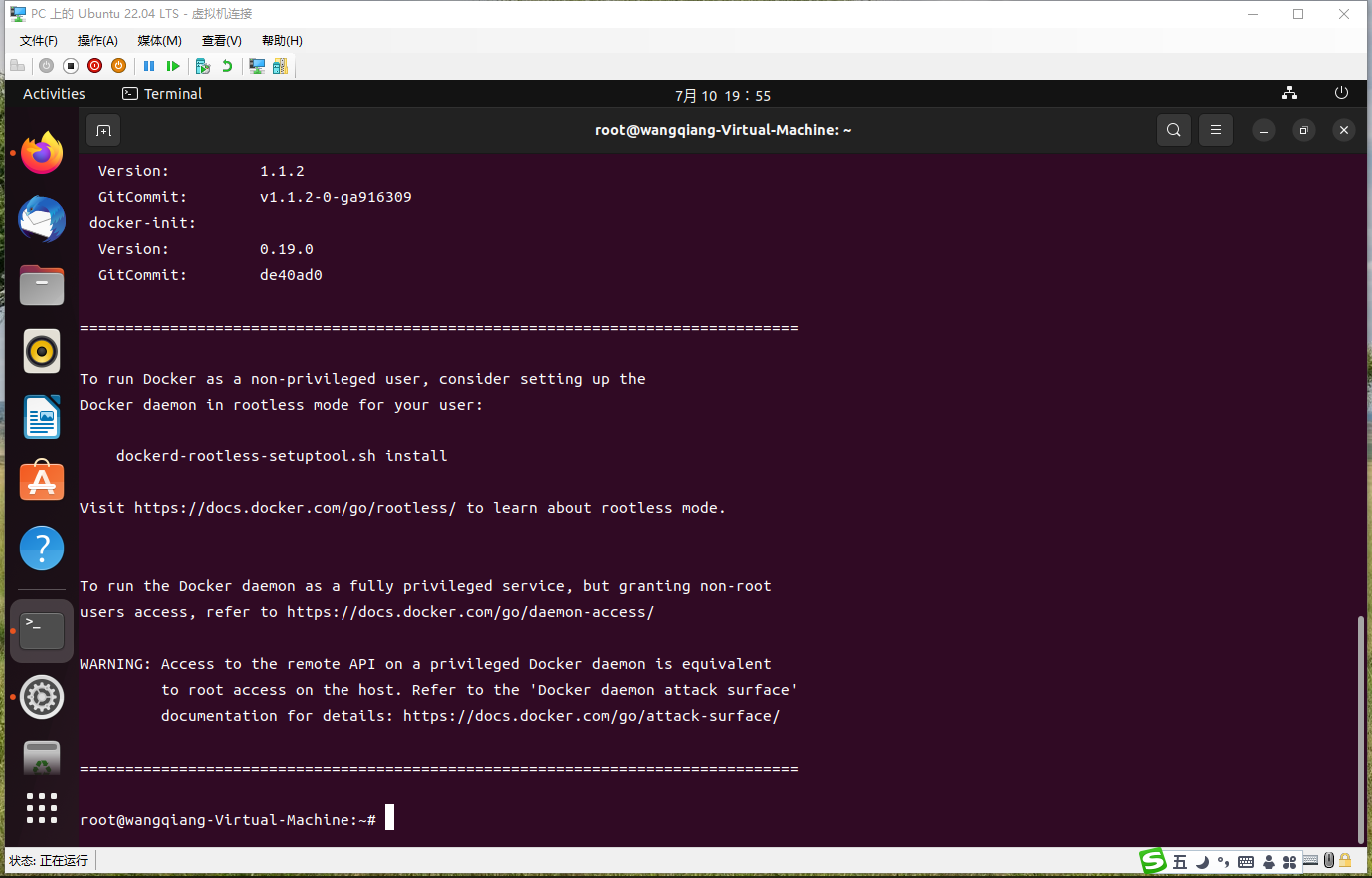The height and width of the screenshot is (878, 1372).
Task: Click the keyboard status icon
Action: 1311,859
